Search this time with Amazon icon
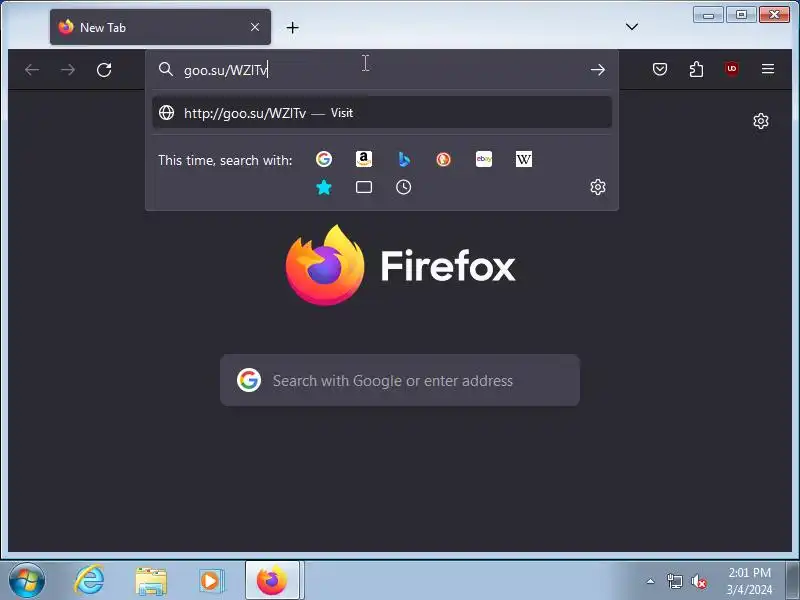 click(364, 159)
